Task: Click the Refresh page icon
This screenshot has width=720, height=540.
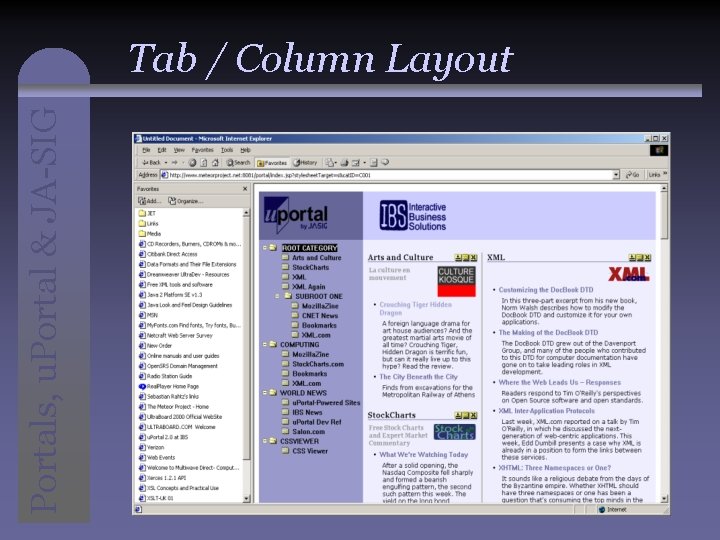Action: 203,163
